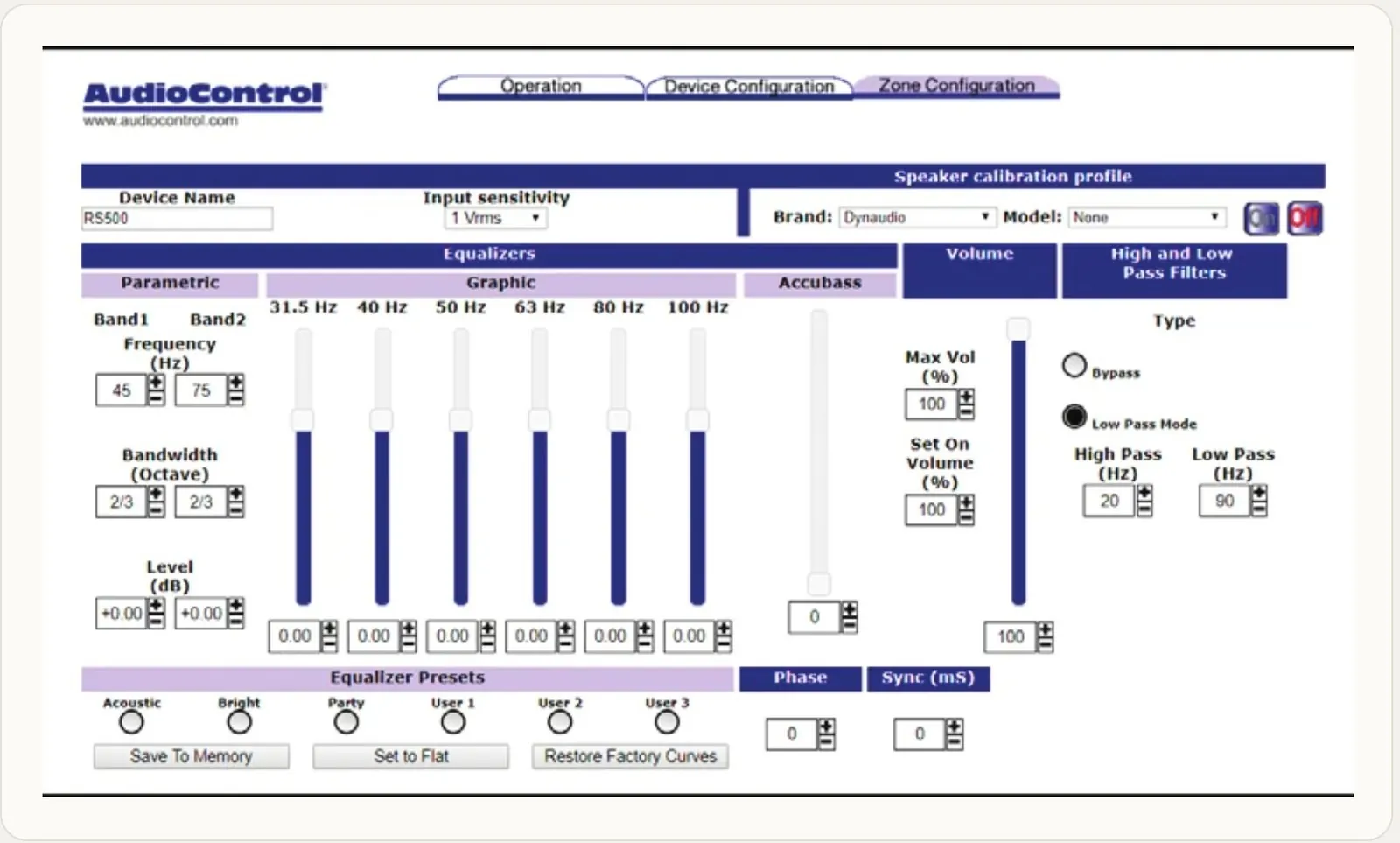Open the Input sensitivity dropdown
Image resolution: width=1400 pixels, height=843 pixels.
(495, 218)
